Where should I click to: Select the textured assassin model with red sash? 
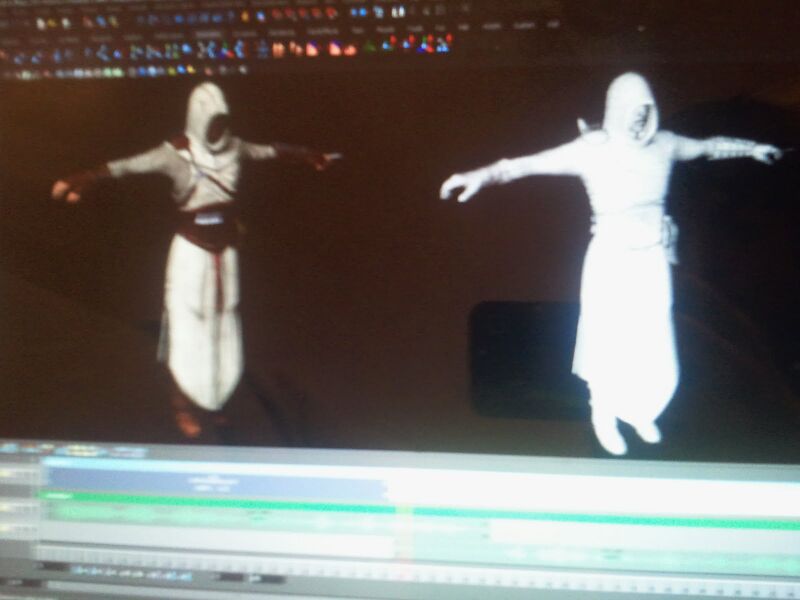click(x=204, y=260)
